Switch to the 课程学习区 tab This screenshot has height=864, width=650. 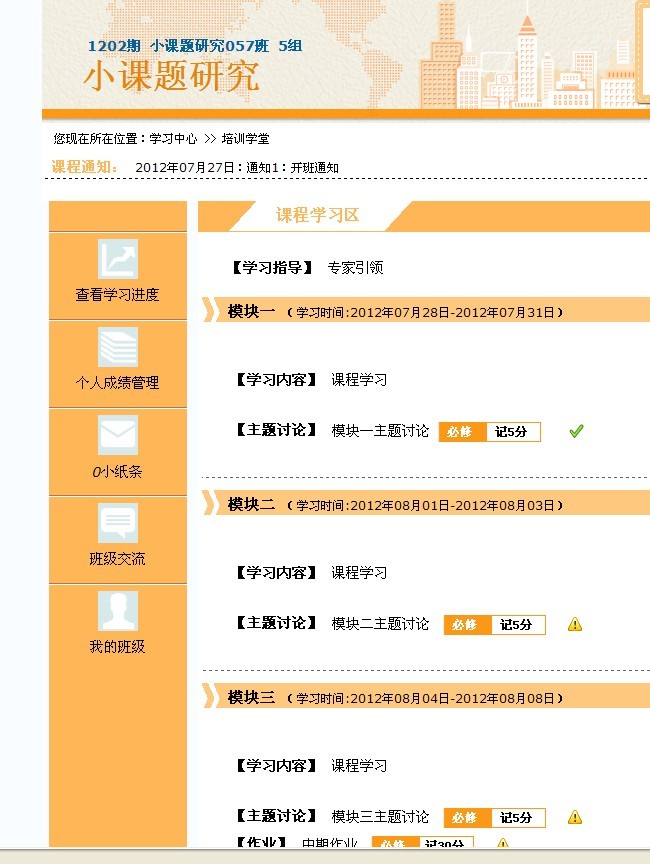(x=317, y=215)
